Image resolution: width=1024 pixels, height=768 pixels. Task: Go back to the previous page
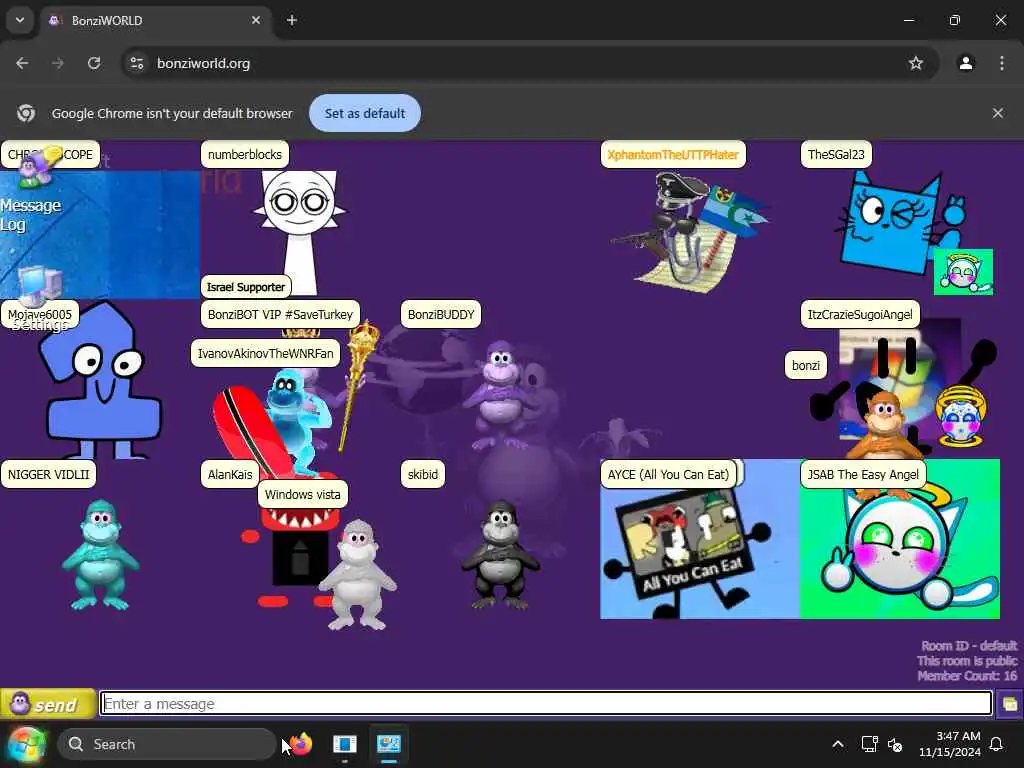[x=22, y=63]
